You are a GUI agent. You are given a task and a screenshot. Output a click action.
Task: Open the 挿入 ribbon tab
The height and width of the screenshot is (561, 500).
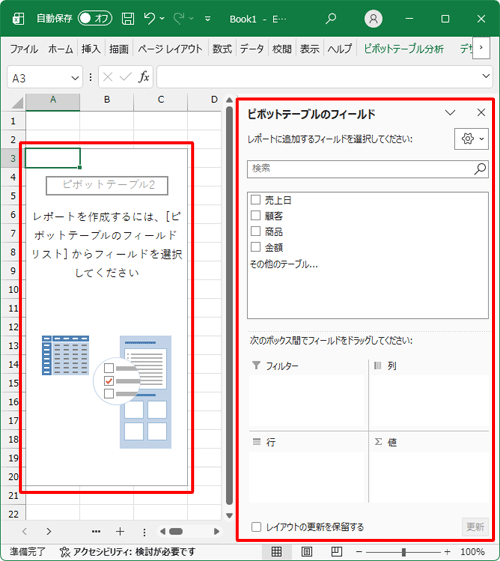[91, 48]
